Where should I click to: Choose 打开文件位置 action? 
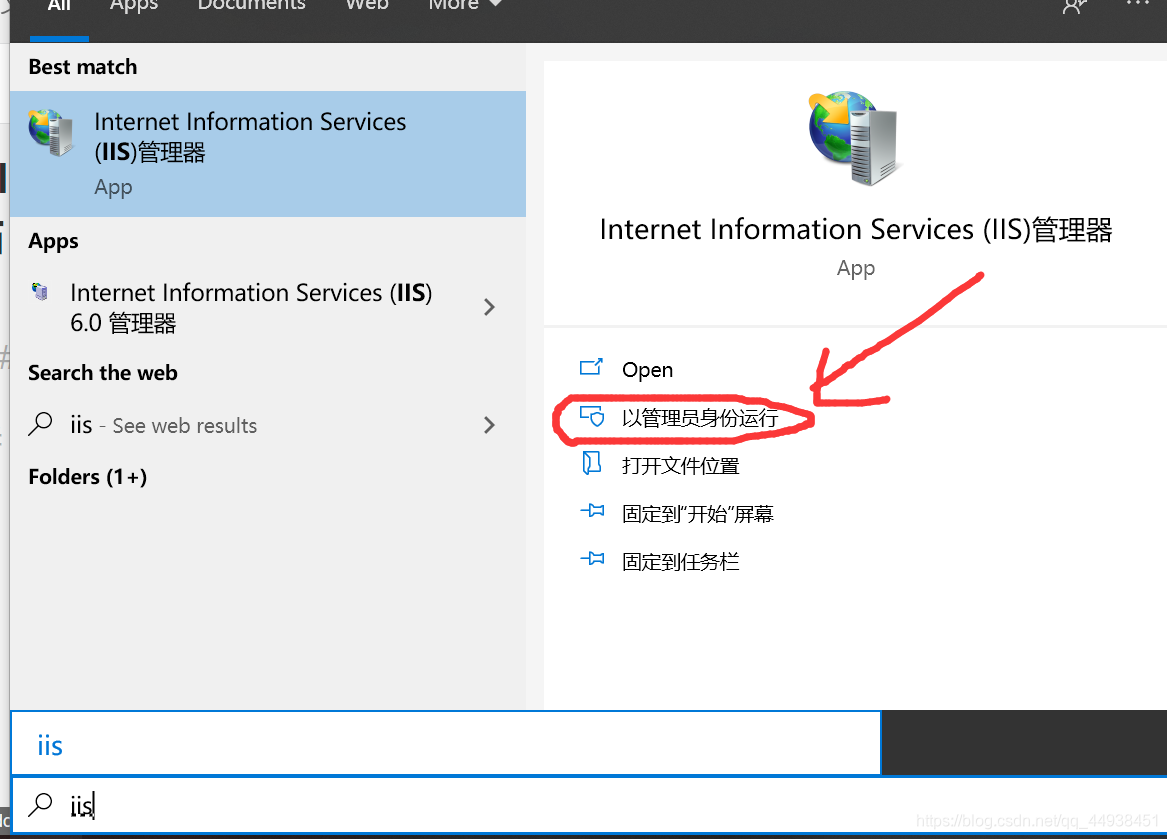click(681, 466)
